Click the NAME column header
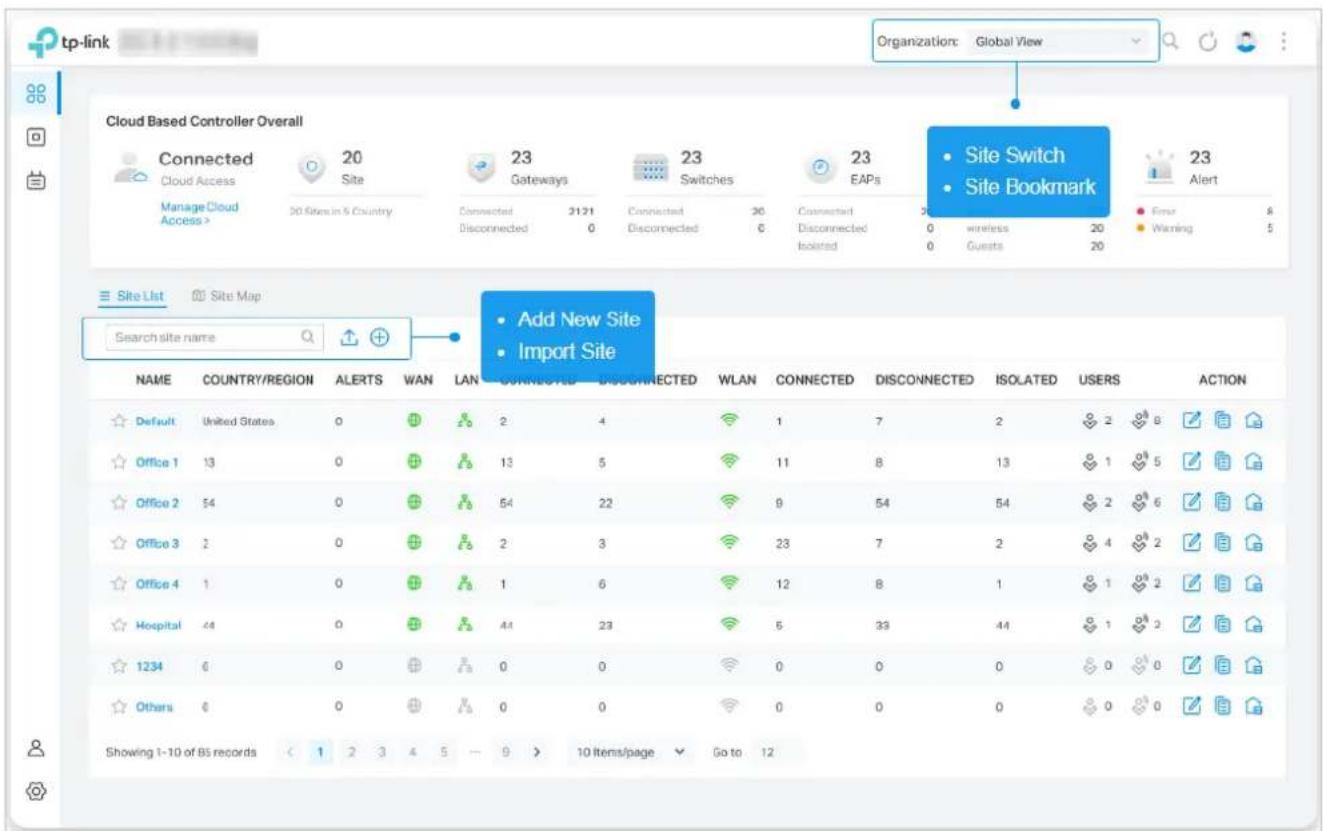Screen dimensions: 1323x831 152,380
